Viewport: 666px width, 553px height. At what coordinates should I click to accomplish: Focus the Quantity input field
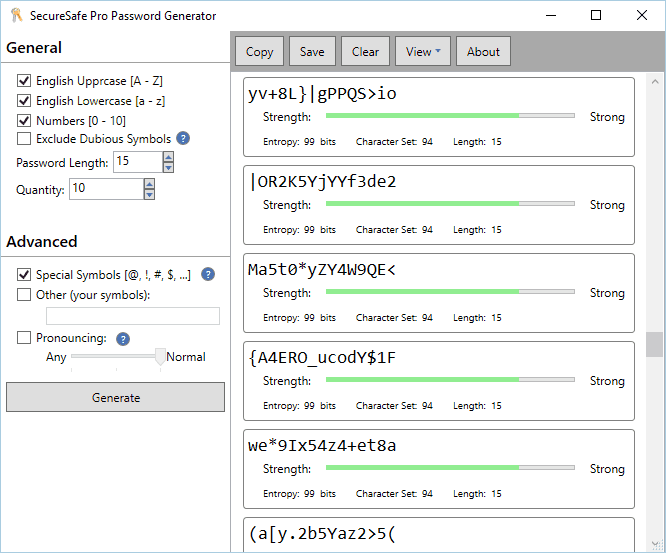coord(106,189)
